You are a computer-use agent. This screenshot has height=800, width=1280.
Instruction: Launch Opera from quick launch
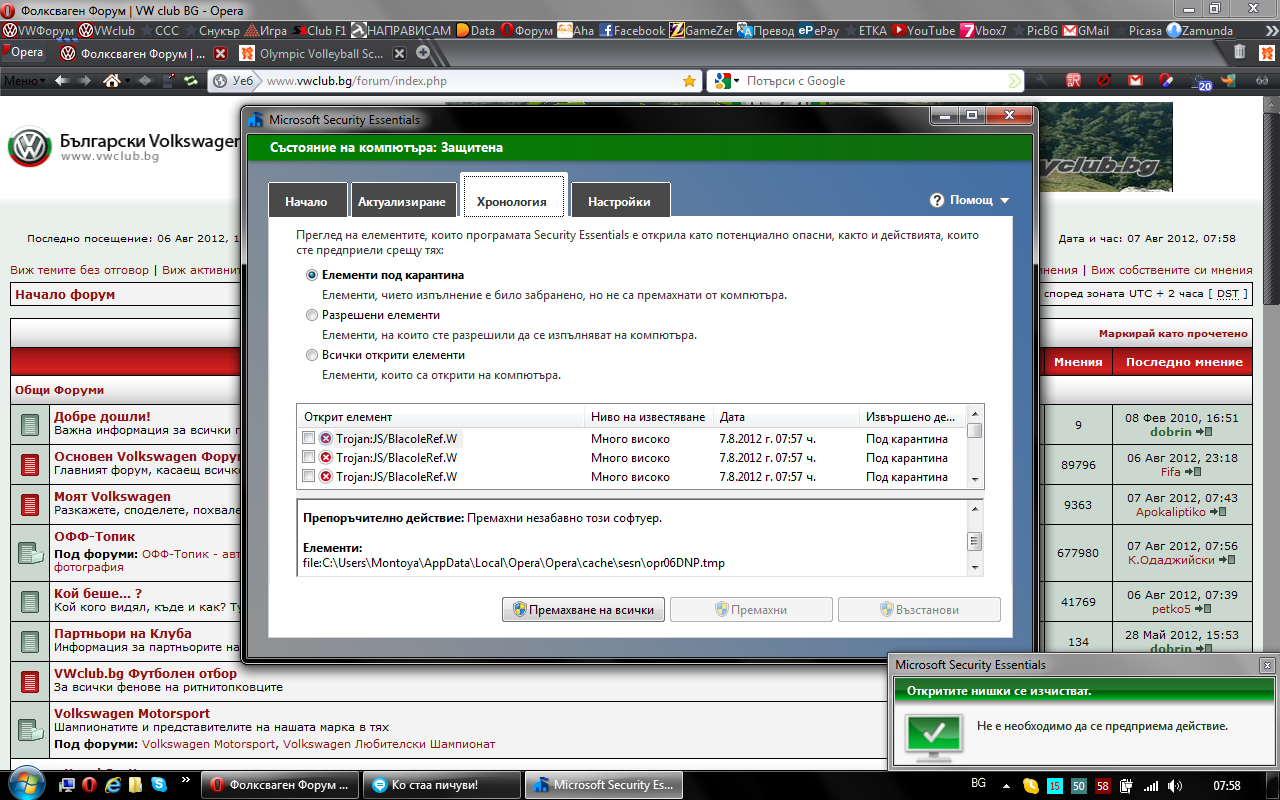[x=88, y=785]
